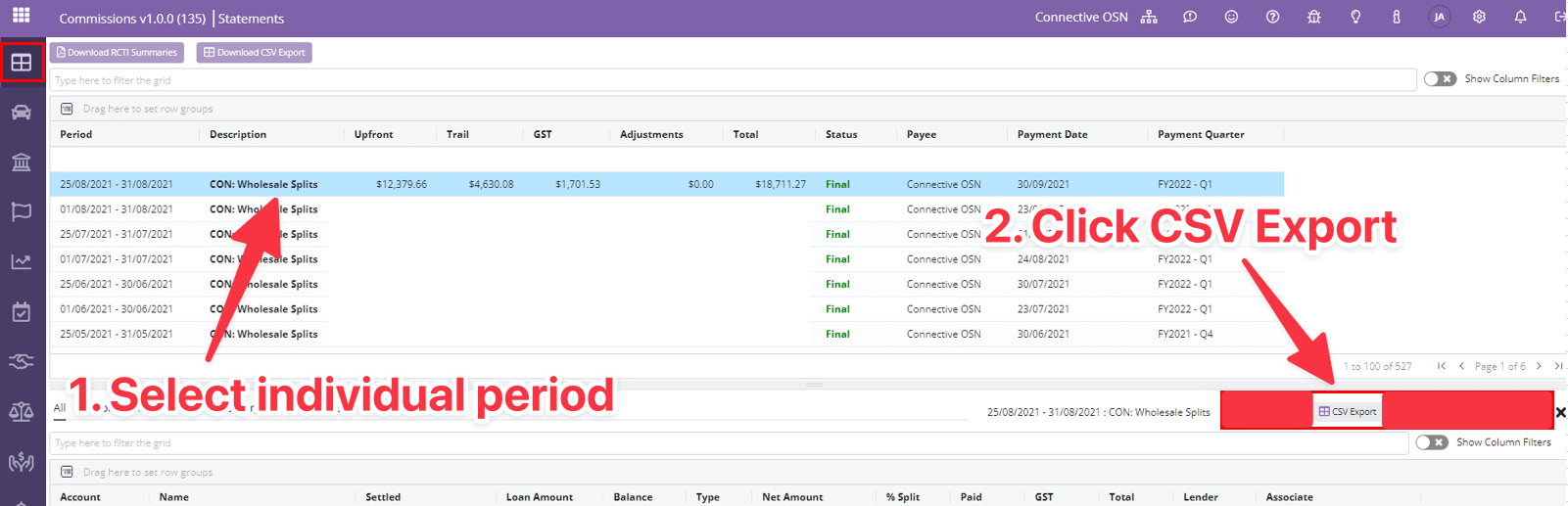1568x506 pixels.
Task: Sort by the % Split column header
Action: tap(903, 497)
